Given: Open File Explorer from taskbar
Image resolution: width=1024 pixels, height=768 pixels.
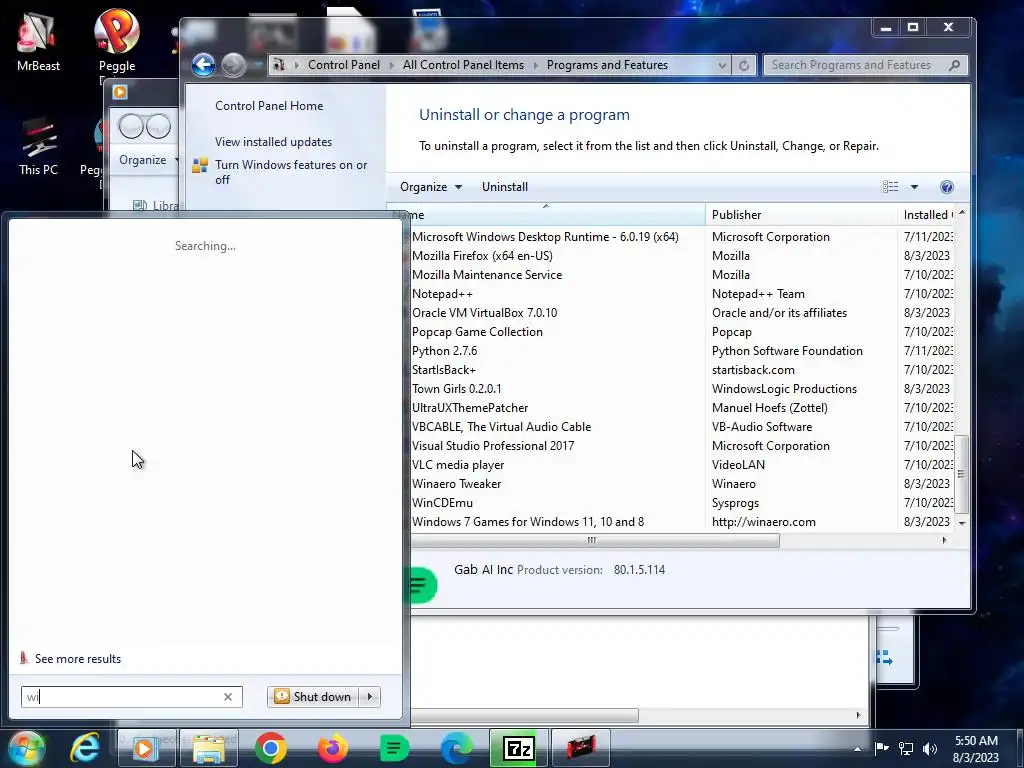Looking at the screenshot, I should [x=209, y=748].
